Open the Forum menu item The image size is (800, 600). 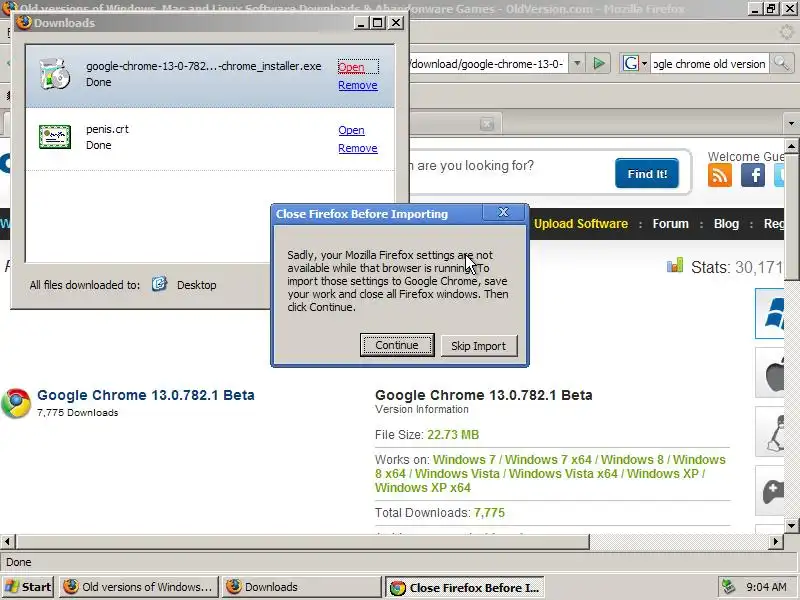[x=670, y=224]
